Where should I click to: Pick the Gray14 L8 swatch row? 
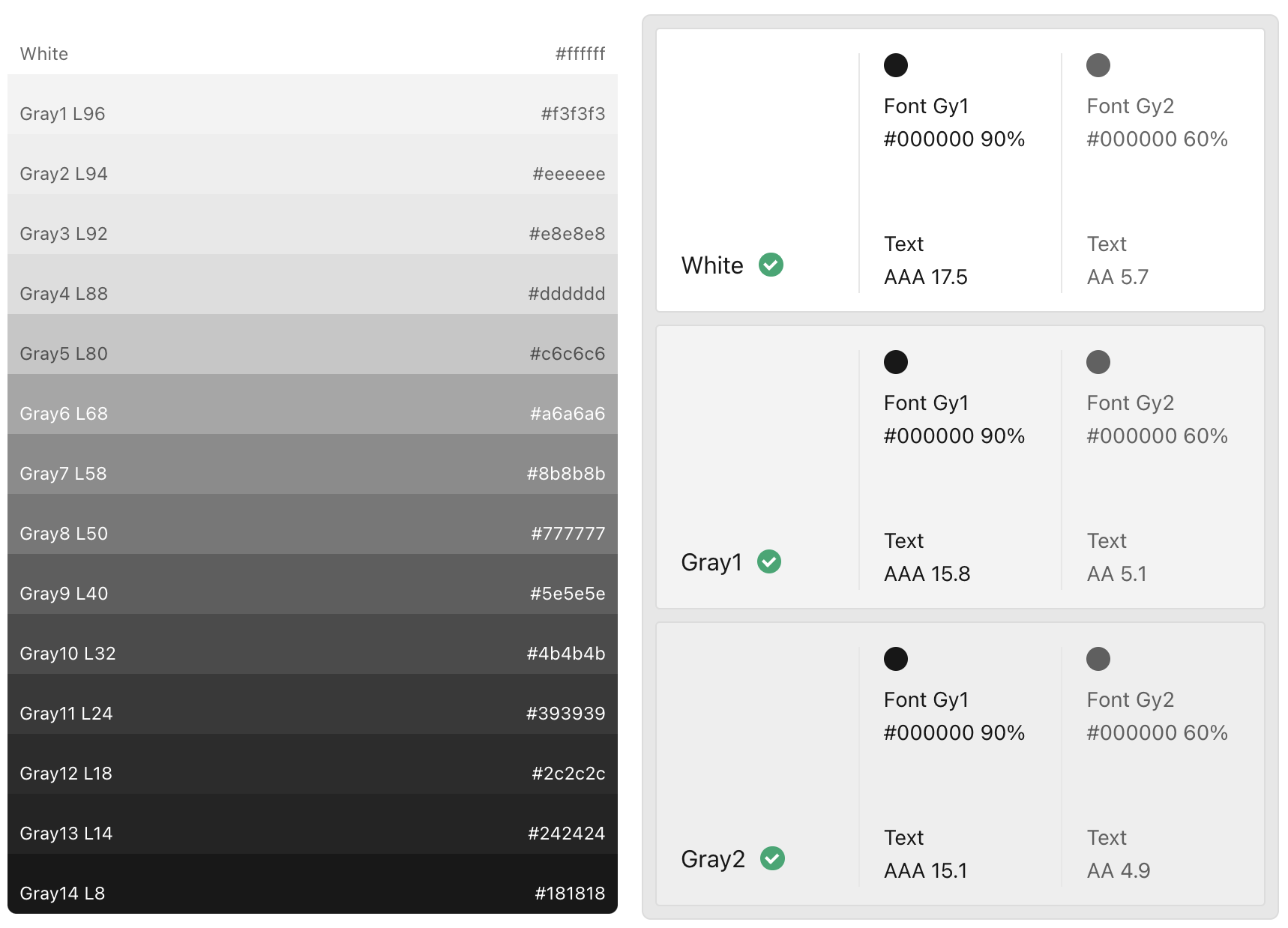click(x=313, y=884)
